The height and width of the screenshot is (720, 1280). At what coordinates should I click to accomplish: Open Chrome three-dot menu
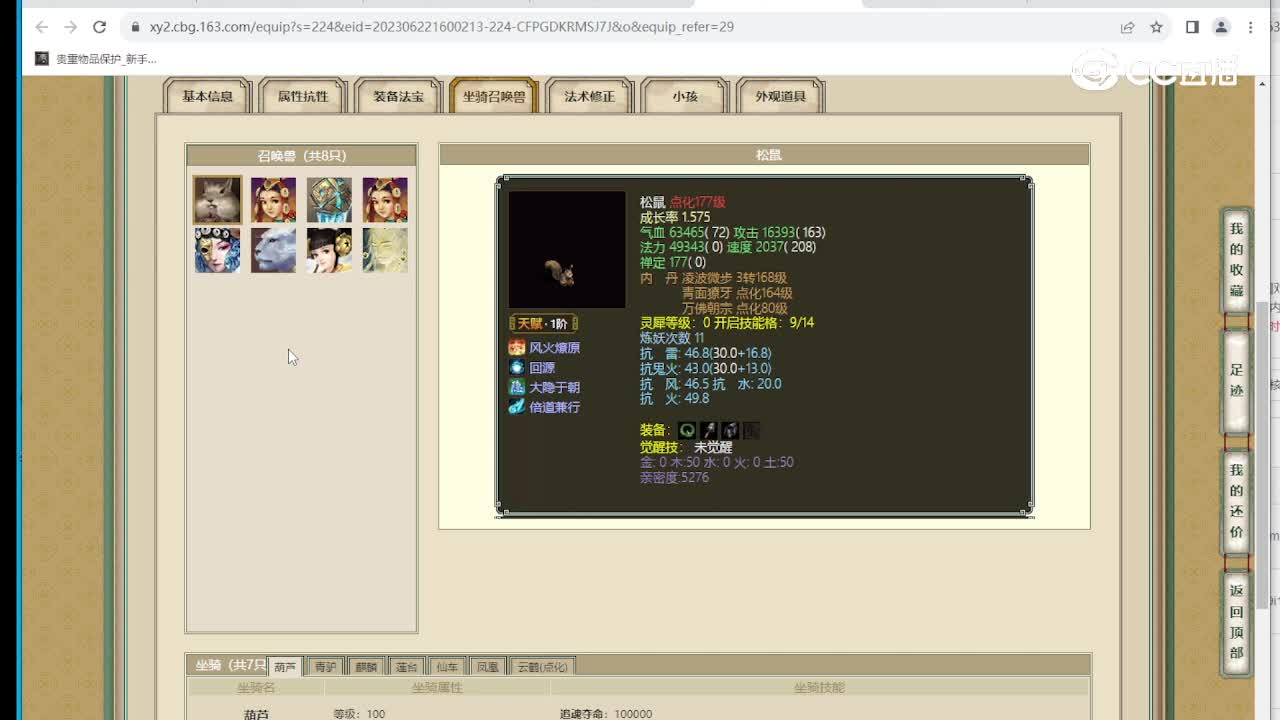(1251, 27)
